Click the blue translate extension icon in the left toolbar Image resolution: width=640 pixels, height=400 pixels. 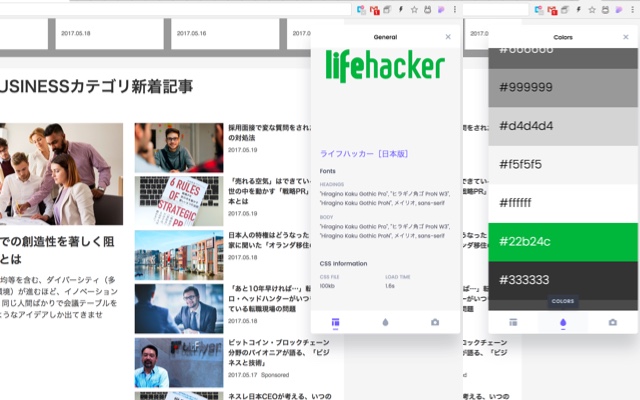point(361,10)
